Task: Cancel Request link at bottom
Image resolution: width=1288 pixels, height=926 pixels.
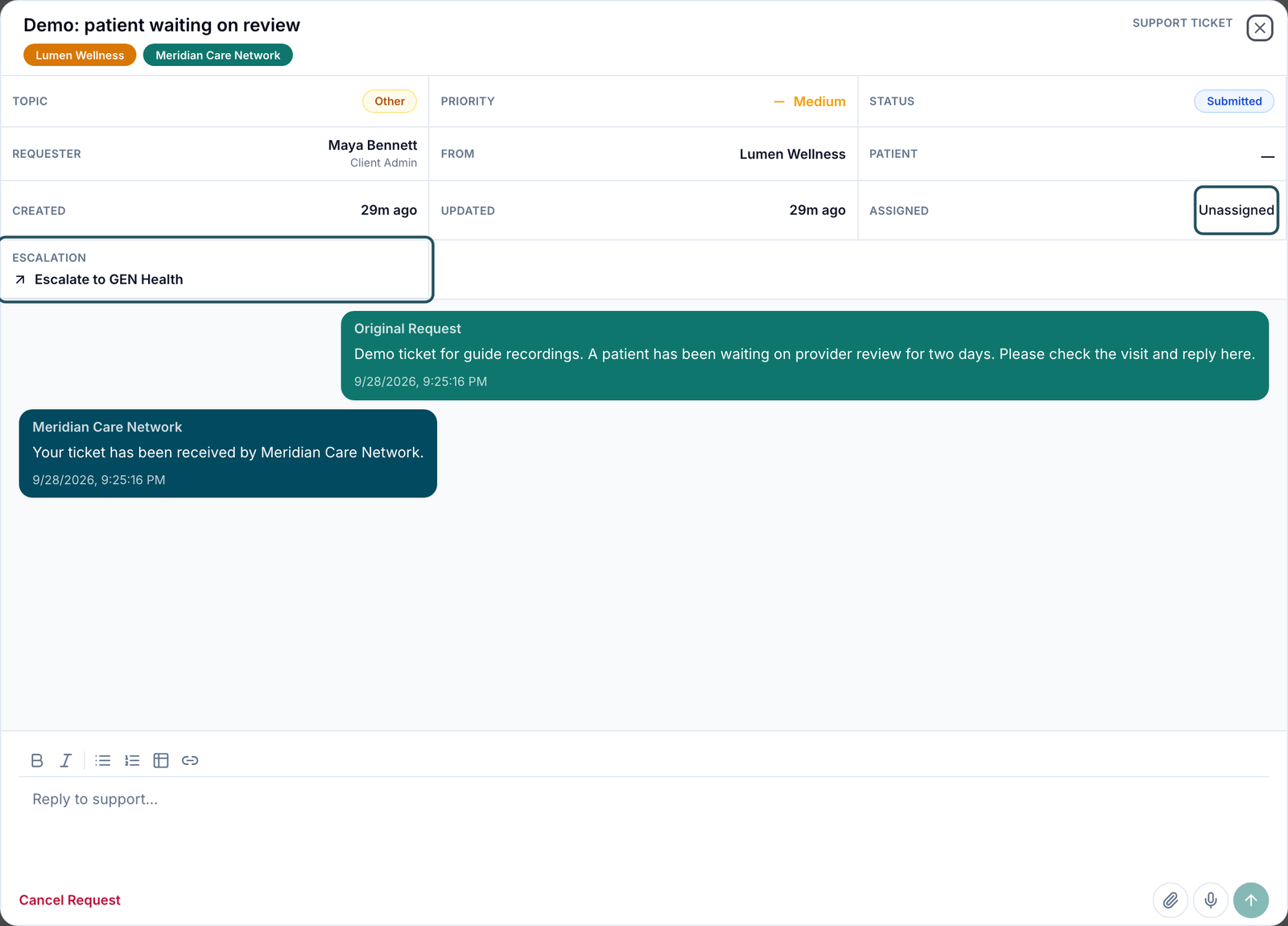Action: click(x=69, y=900)
